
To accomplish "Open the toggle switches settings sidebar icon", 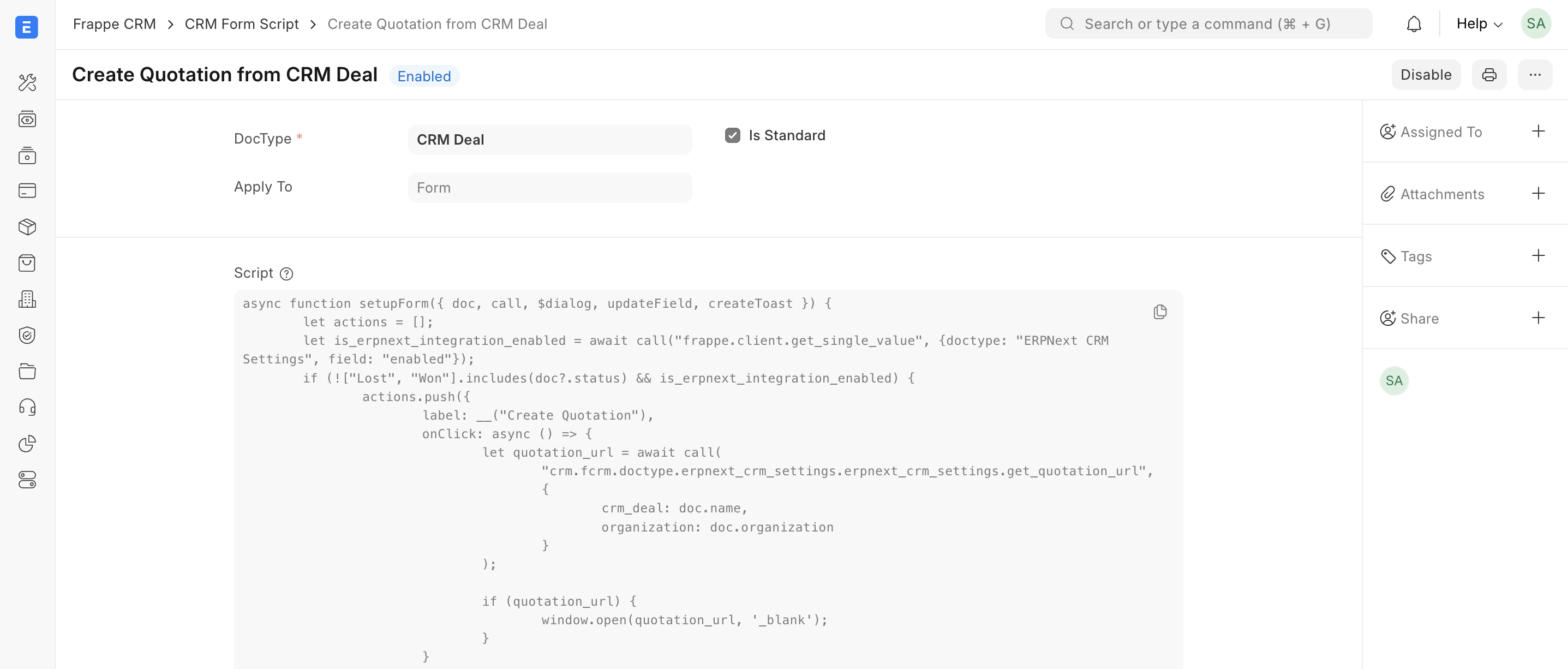I will 27,480.
